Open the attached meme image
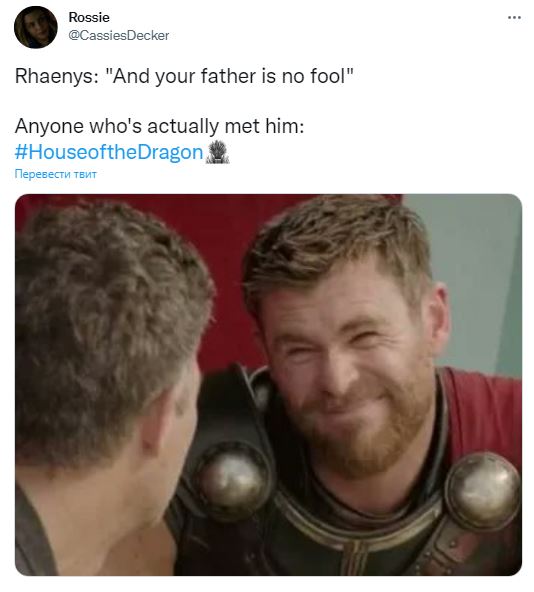The width and height of the screenshot is (534, 592). tap(269, 384)
